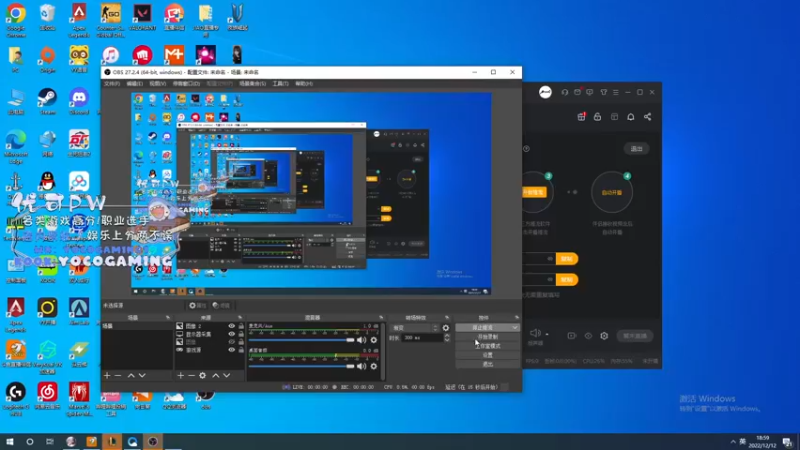Click 退出 button in streaming assistant window
Viewport: 800px width, 450px height.
636,149
